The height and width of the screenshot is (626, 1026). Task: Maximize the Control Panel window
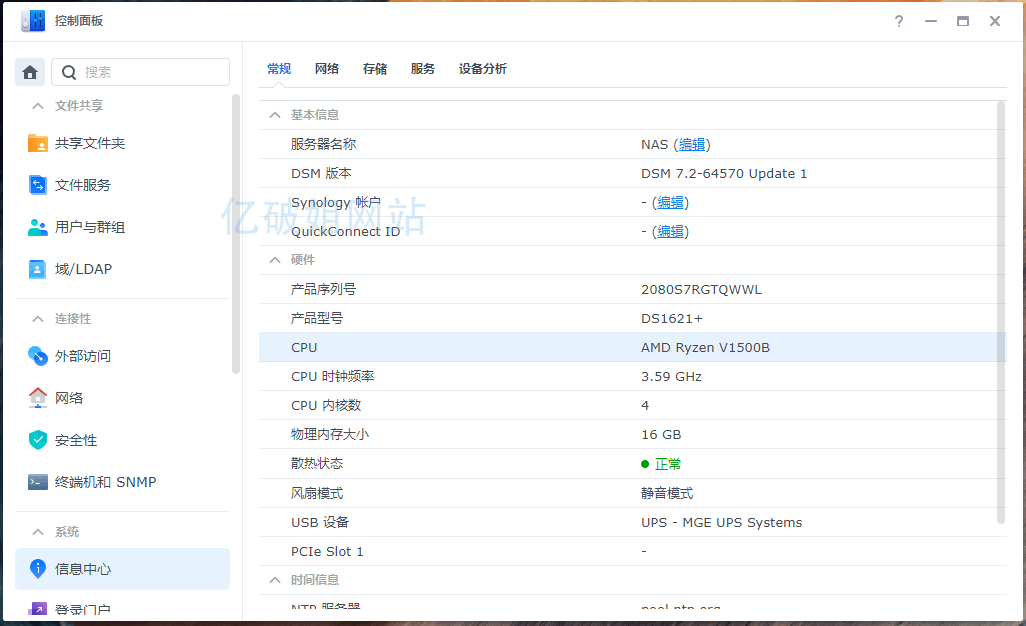pyautogui.click(x=963, y=21)
